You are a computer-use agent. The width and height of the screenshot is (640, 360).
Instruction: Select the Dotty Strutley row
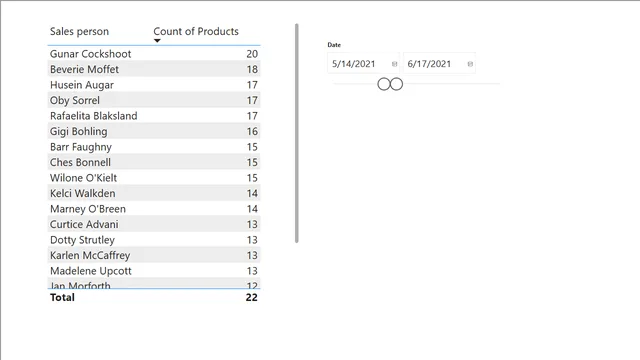tap(154, 240)
